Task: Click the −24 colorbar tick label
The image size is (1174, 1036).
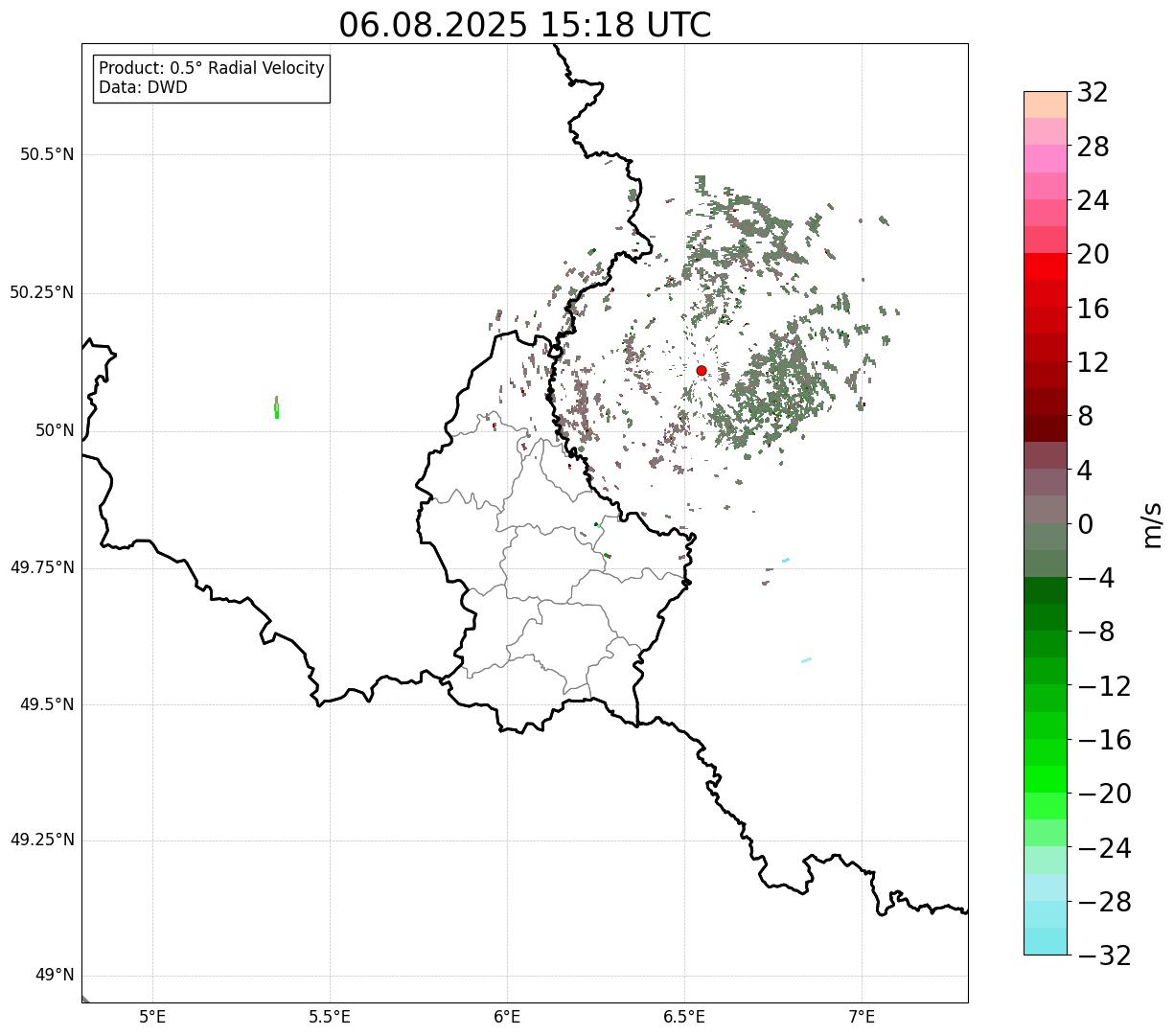Action: pyautogui.click(x=1104, y=848)
